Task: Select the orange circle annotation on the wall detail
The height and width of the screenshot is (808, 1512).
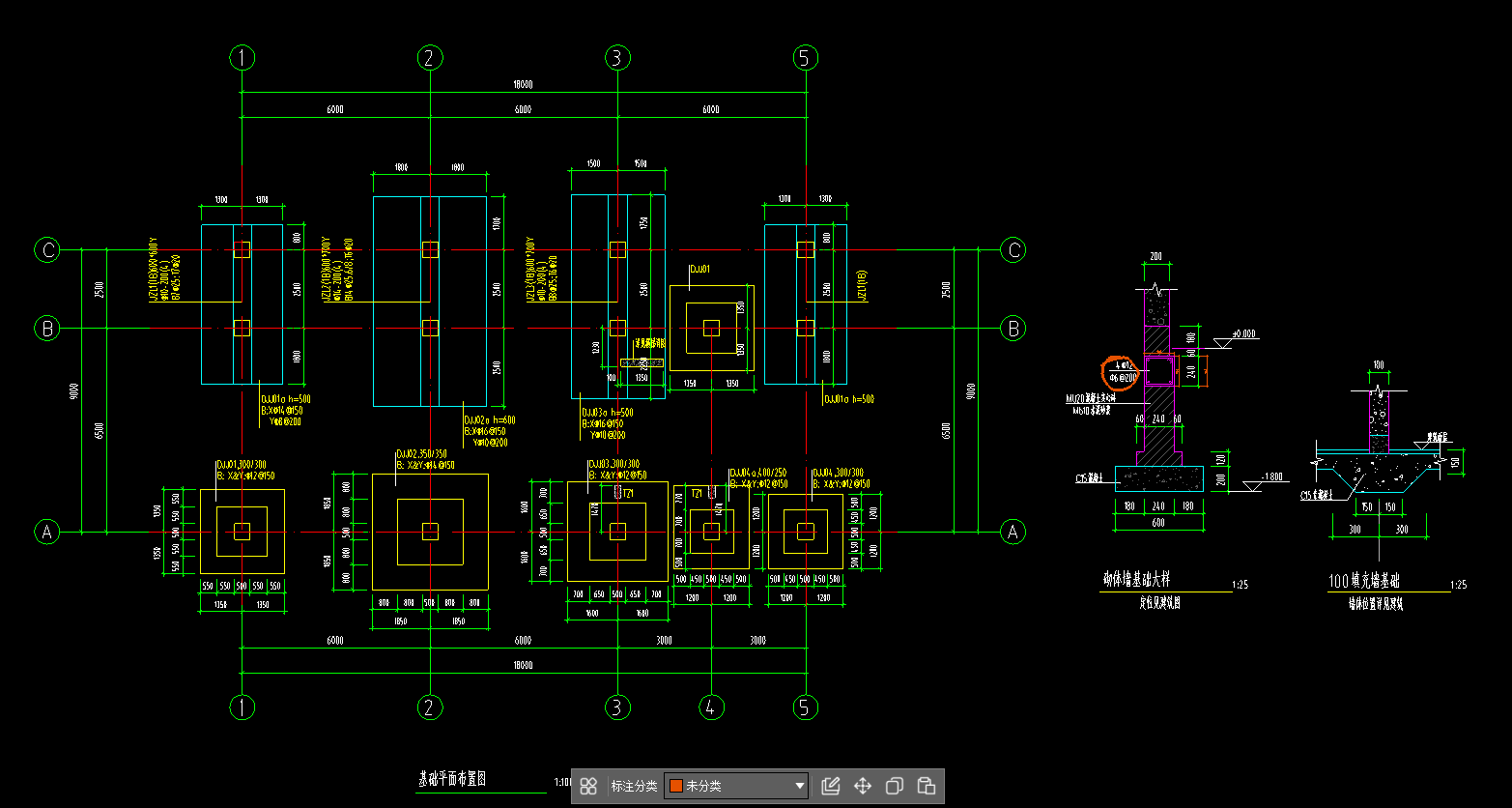Action: click(x=1122, y=371)
